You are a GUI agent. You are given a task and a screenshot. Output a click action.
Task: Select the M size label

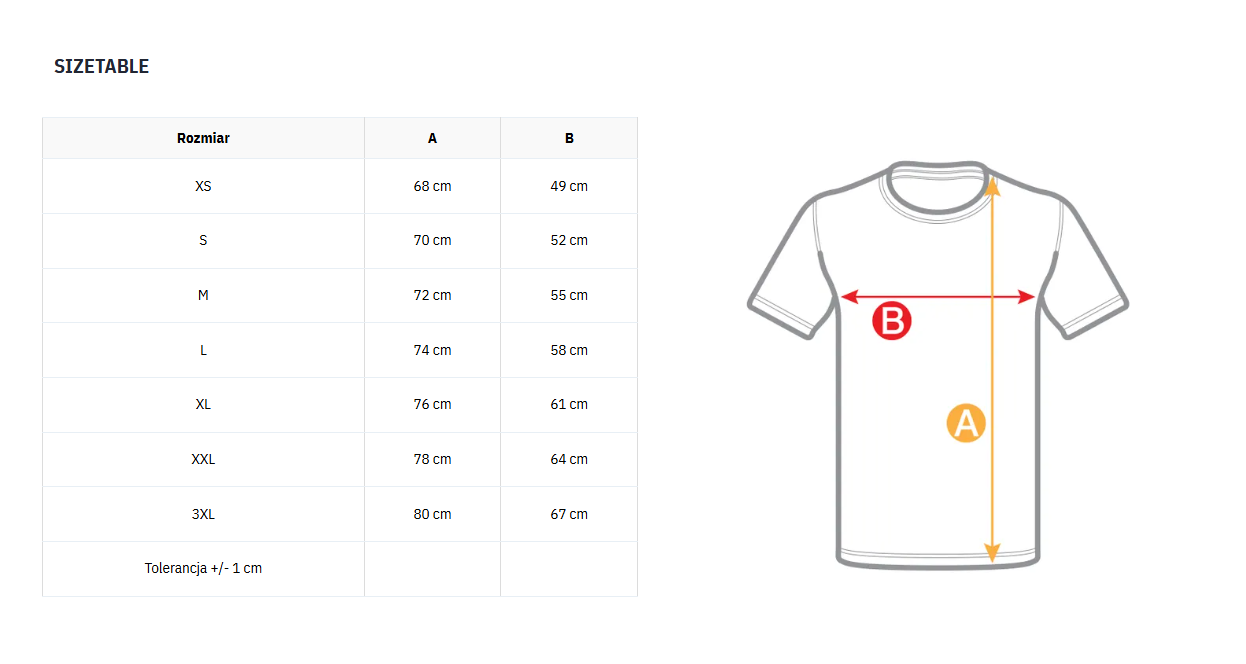[203, 295]
